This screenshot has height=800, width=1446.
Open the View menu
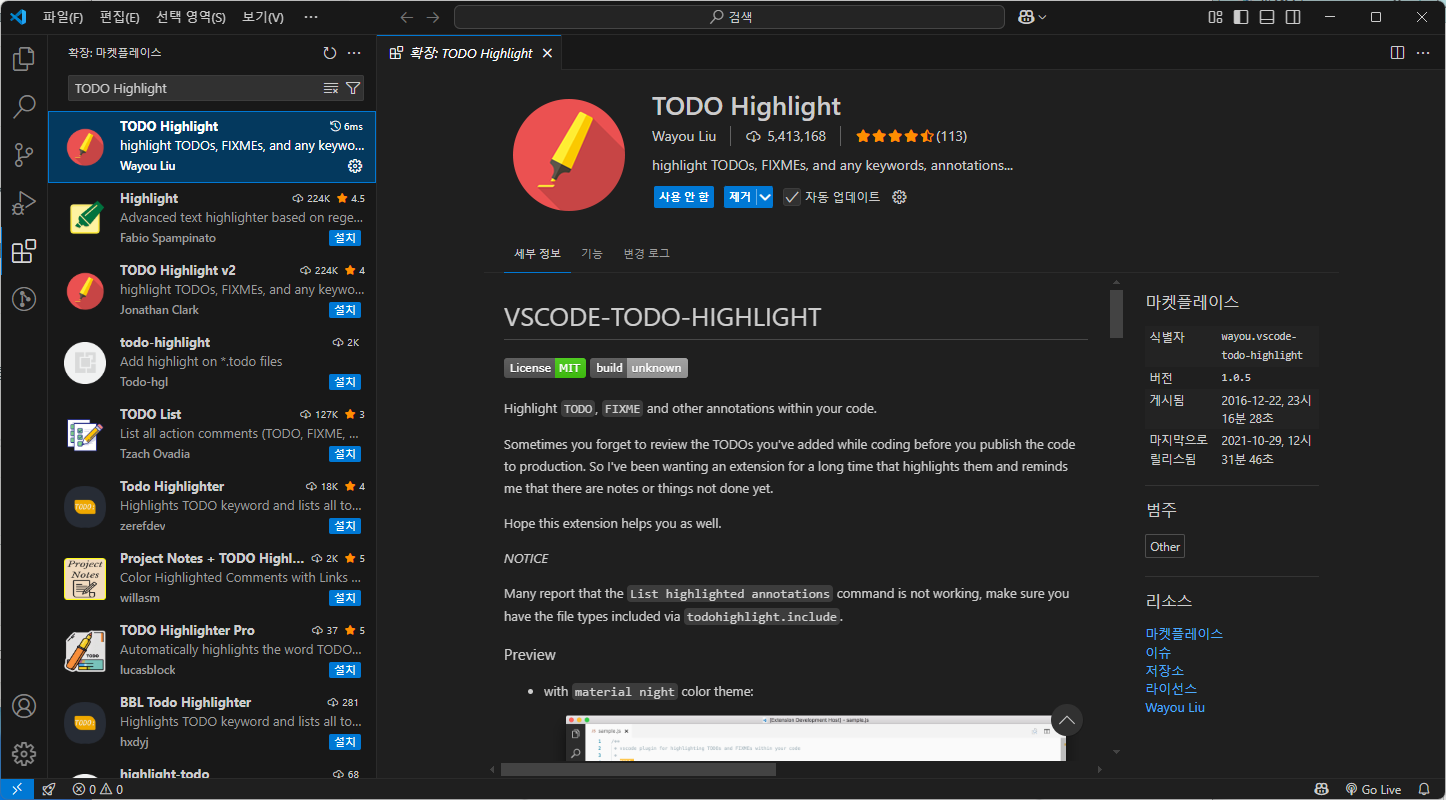pyautogui.click(x=263, y=17)
